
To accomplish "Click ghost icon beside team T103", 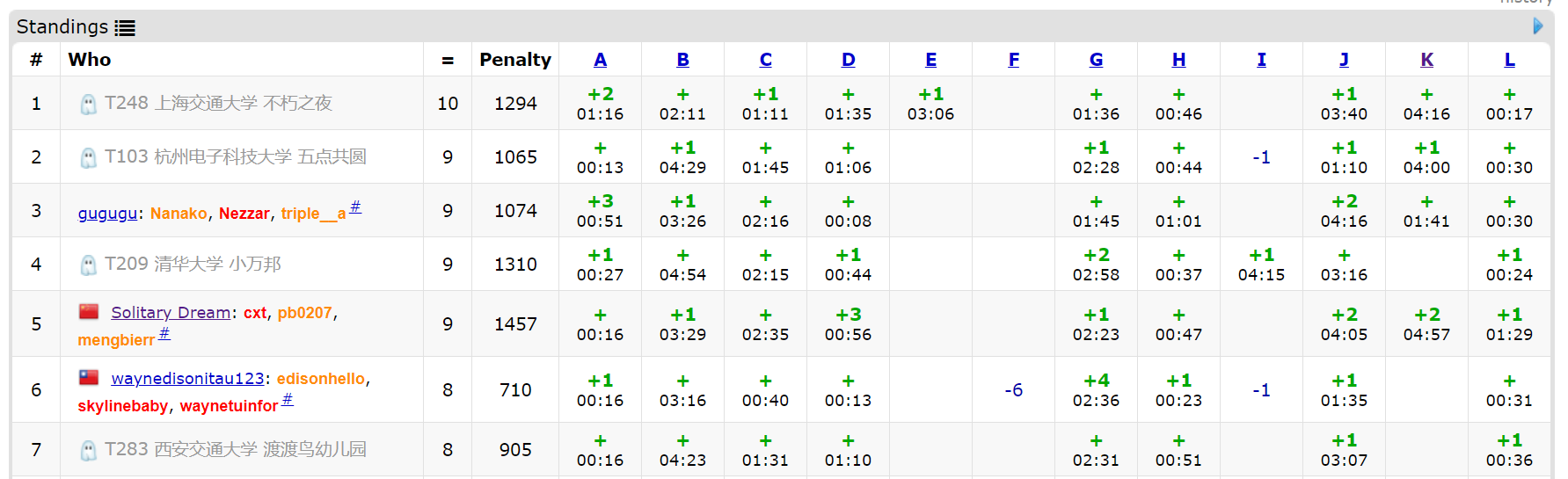I will 88,158.
